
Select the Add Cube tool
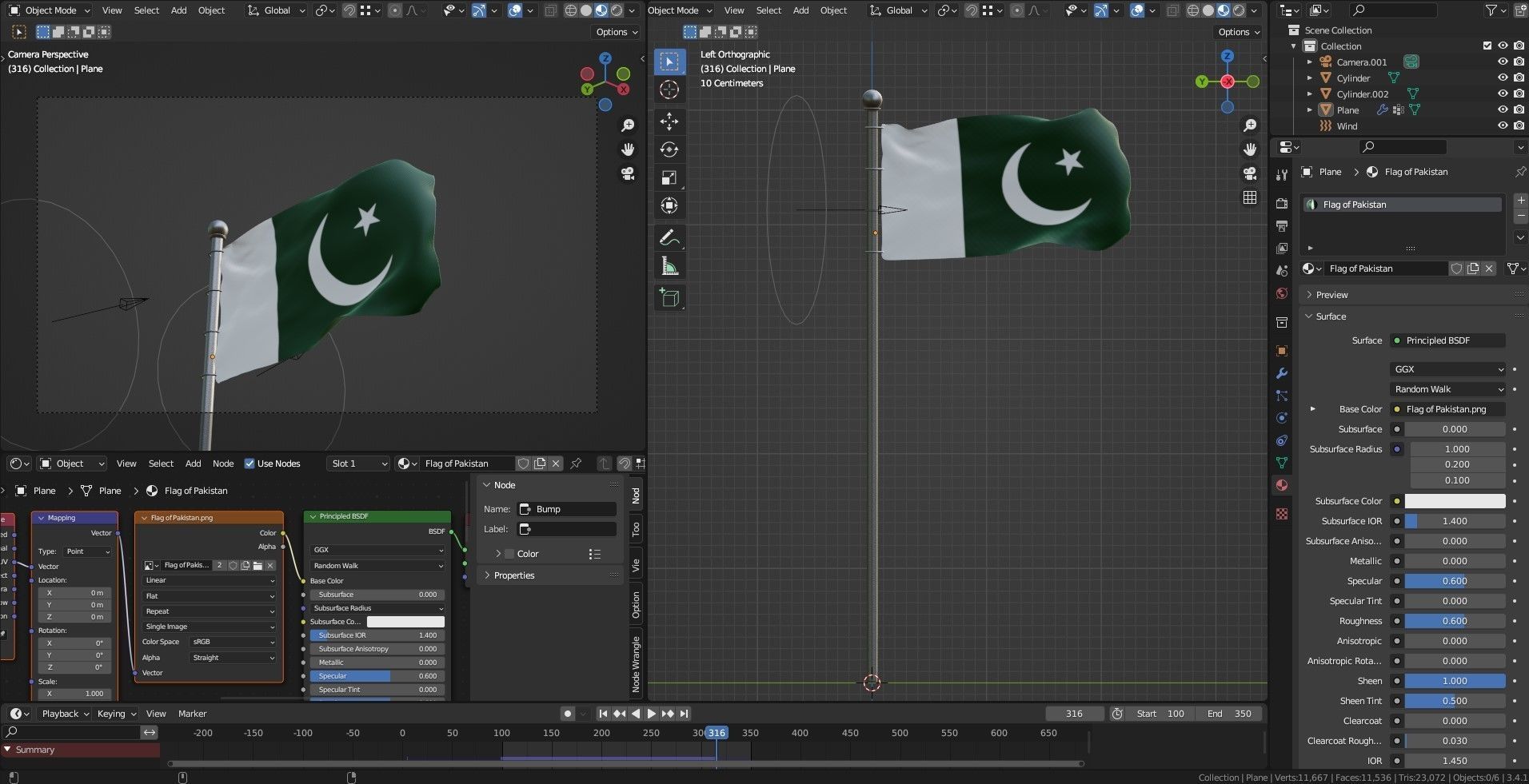(669, 297)
